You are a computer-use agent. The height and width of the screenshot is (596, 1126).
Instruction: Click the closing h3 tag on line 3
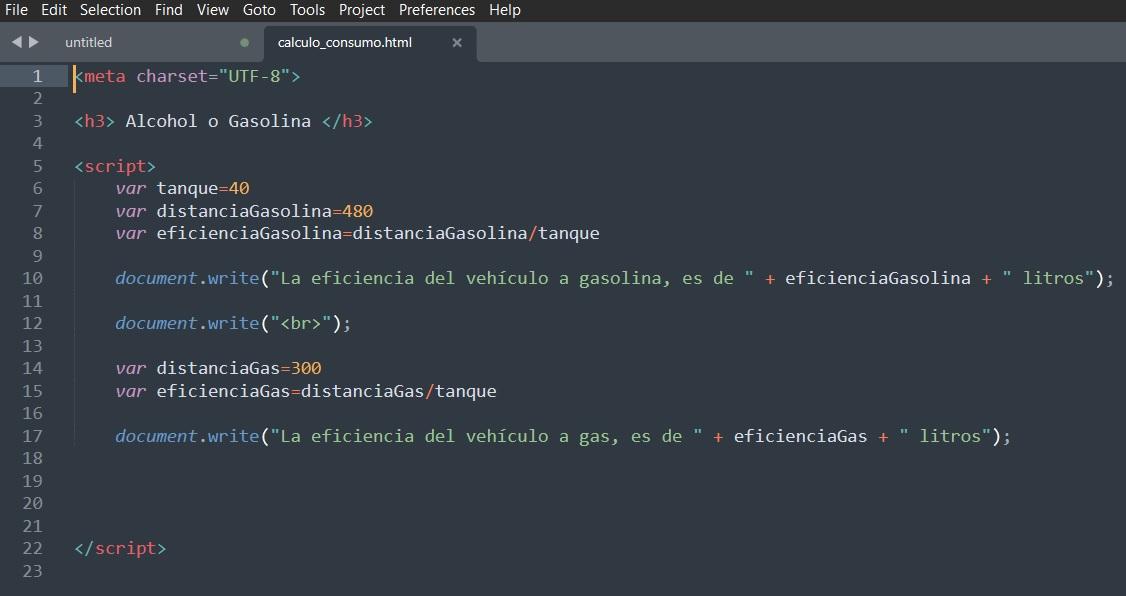(347, 121)
